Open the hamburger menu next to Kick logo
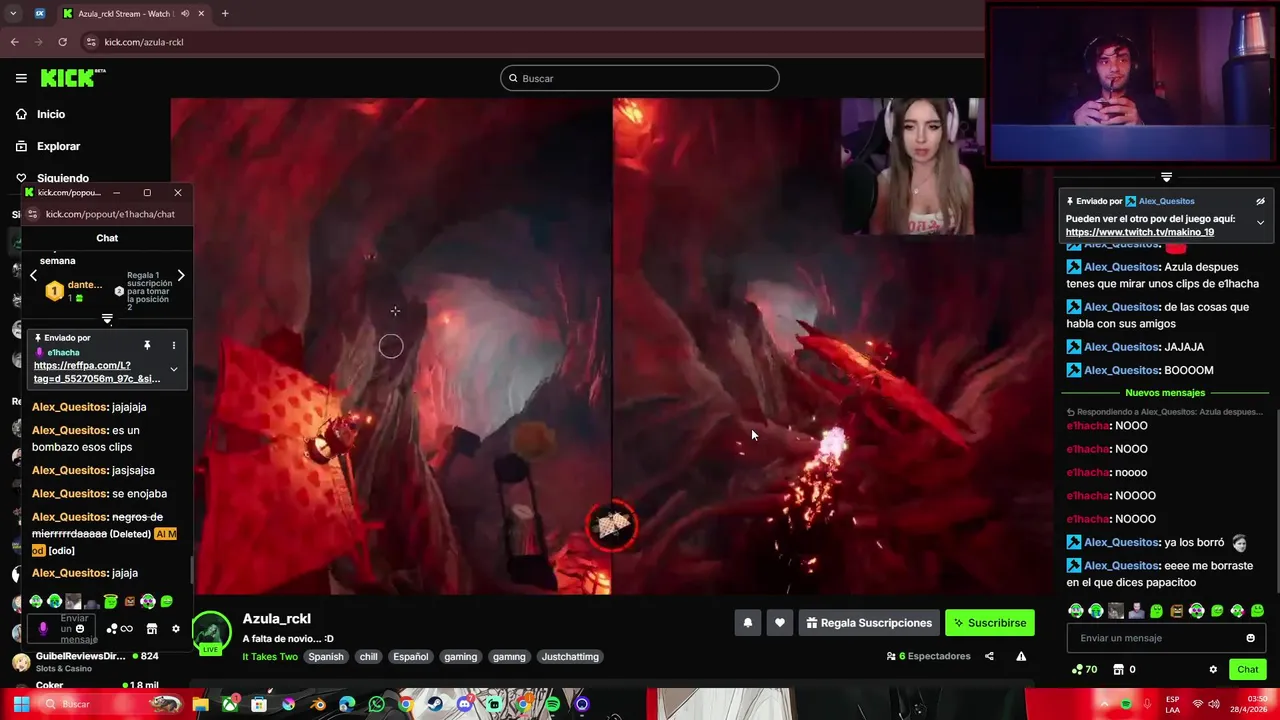 (x=21, y=78)
